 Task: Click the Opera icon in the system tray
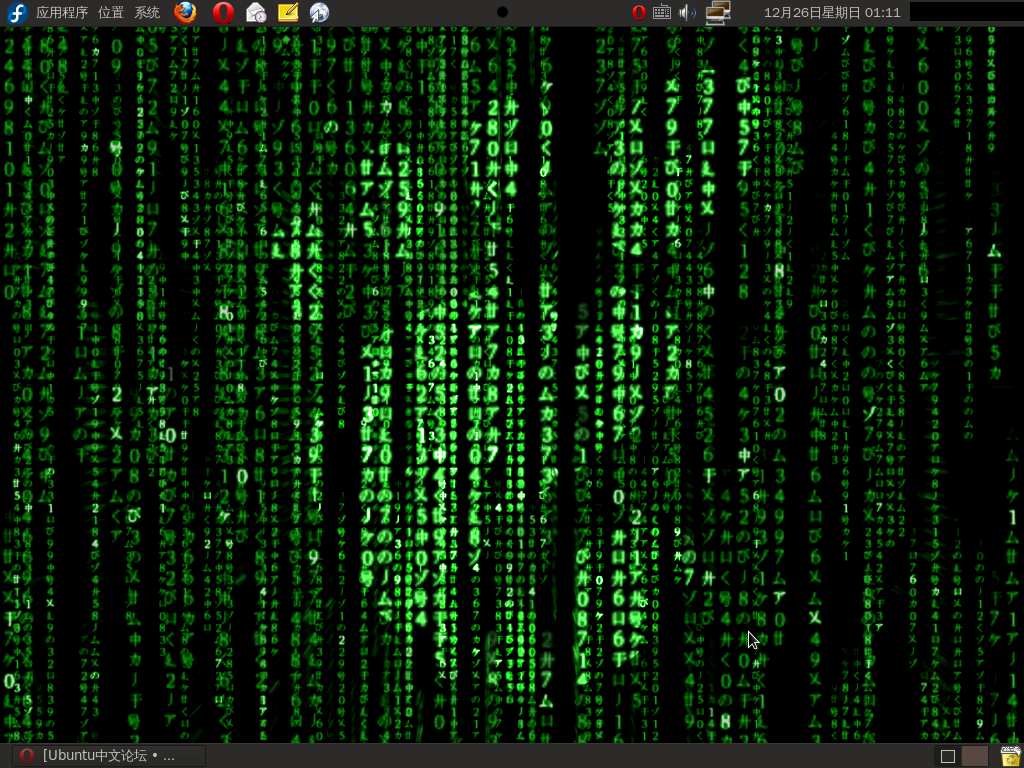pos(639,12)
